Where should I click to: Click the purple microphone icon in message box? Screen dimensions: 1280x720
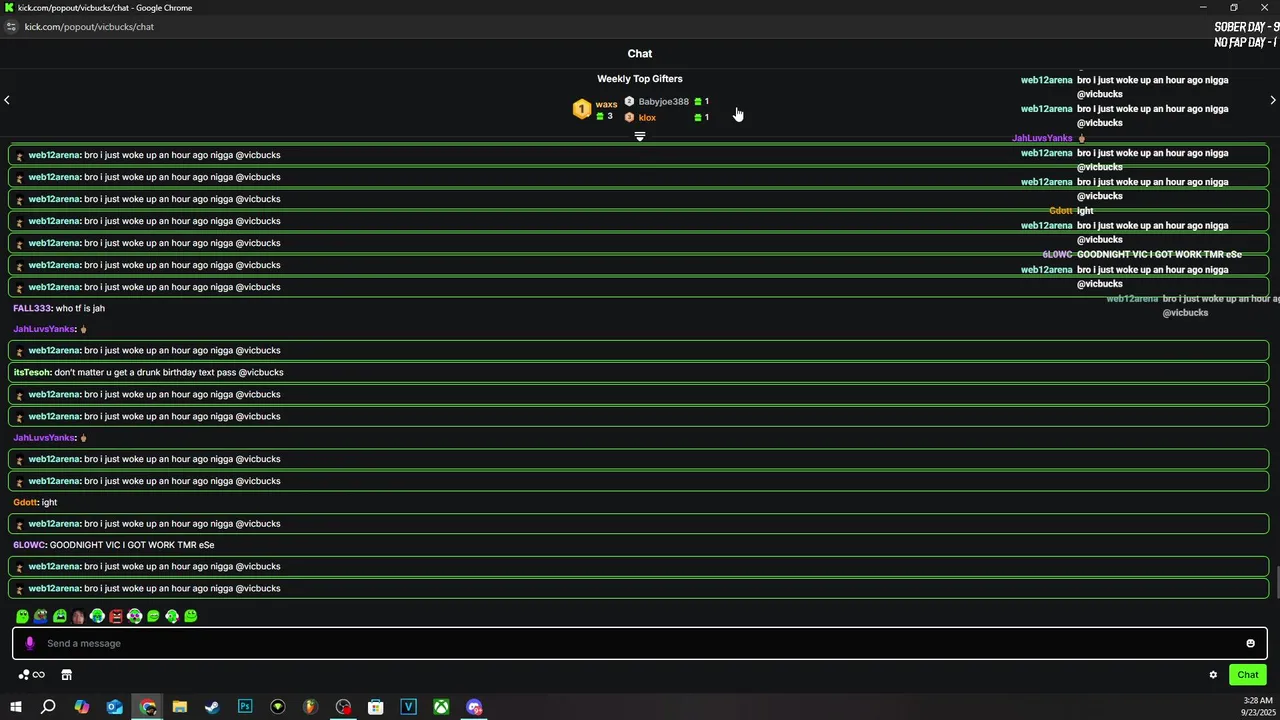pos(29,643)
